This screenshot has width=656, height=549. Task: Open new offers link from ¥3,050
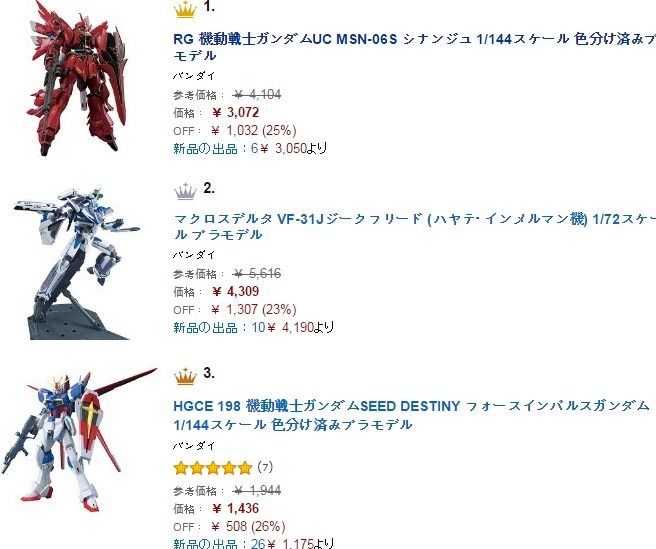click(250, 149)
